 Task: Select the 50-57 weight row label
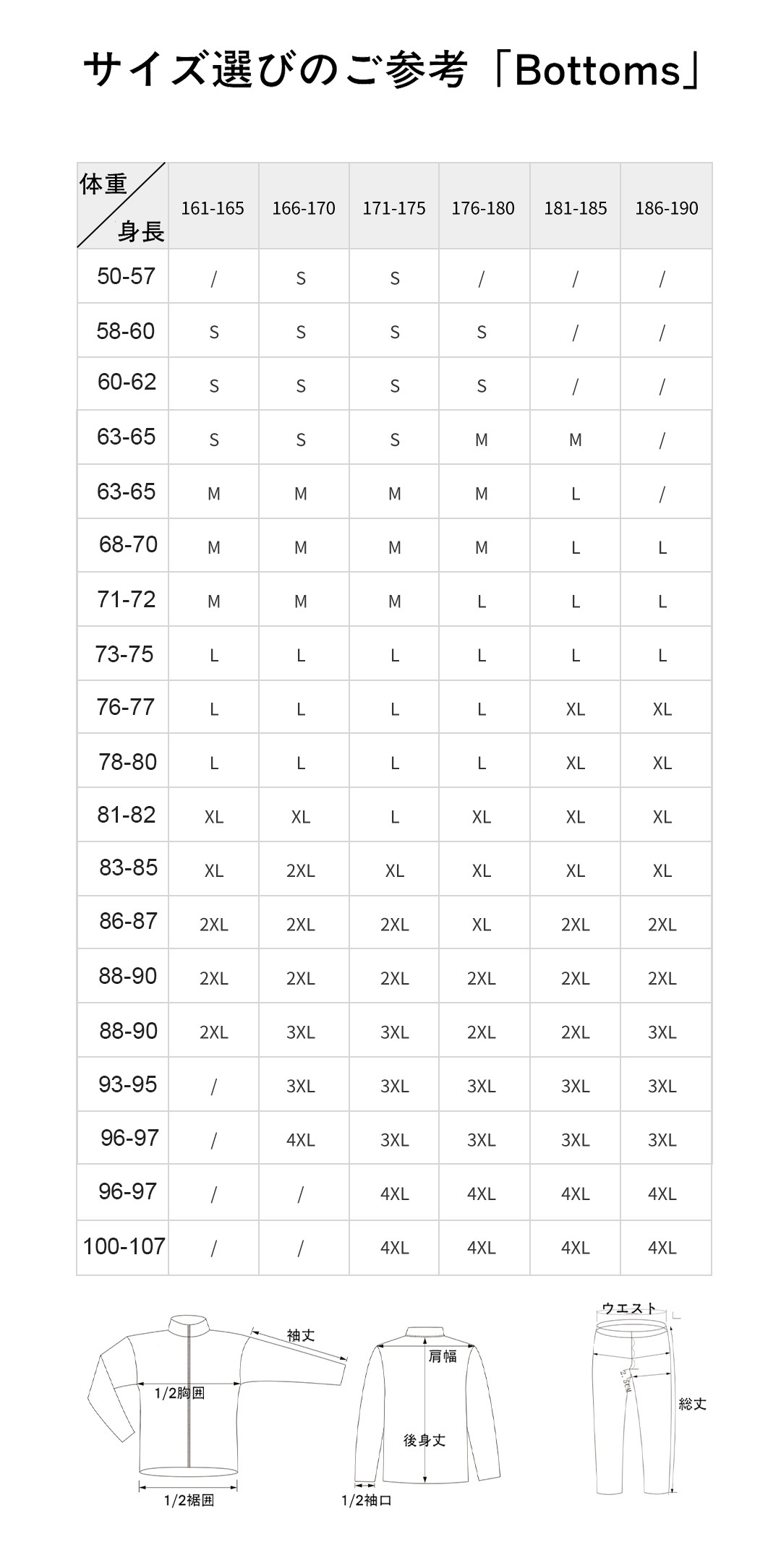click(126, 276)
